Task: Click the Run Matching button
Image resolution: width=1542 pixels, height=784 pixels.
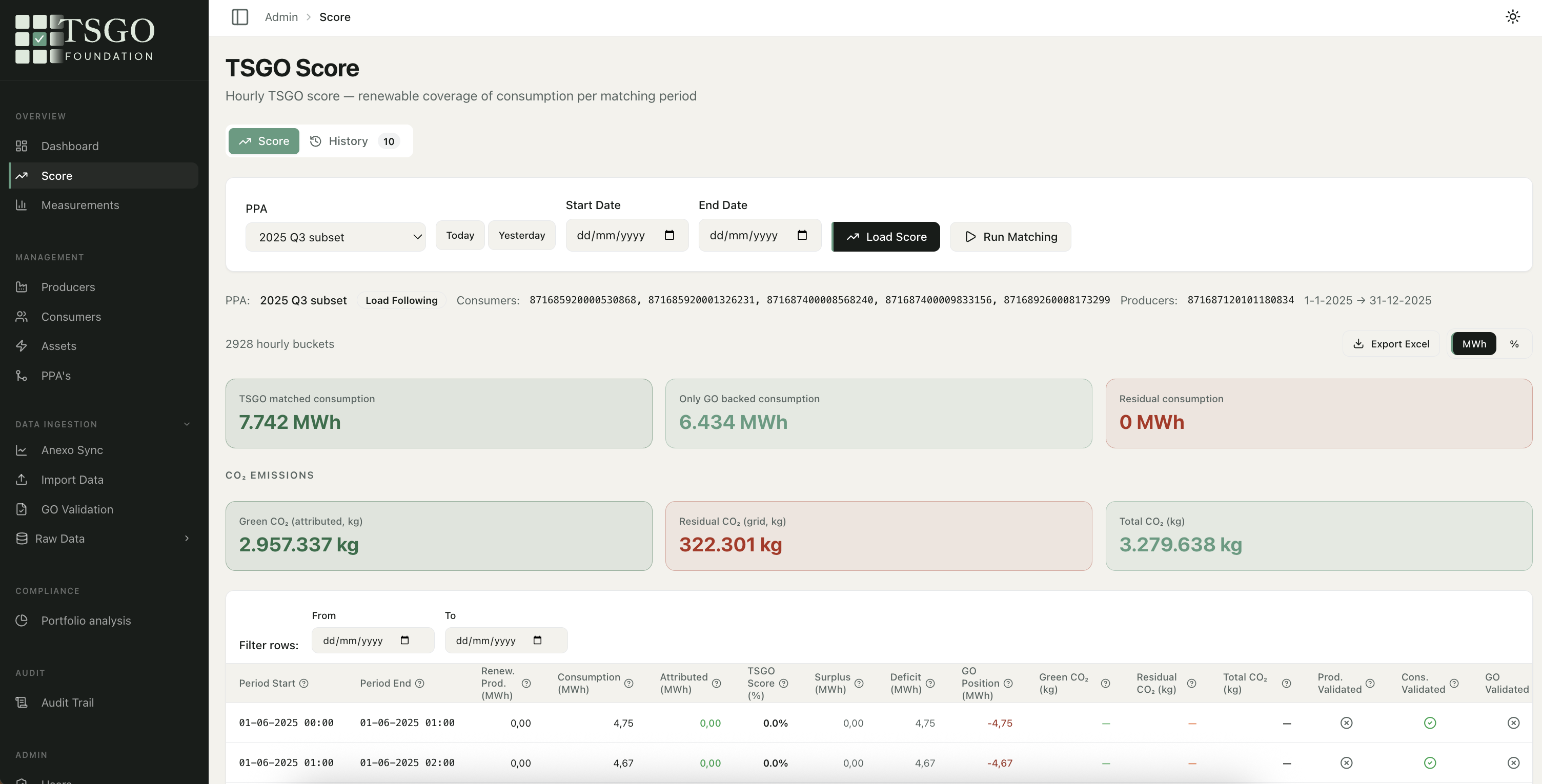Action: [x=1011, y=237]
